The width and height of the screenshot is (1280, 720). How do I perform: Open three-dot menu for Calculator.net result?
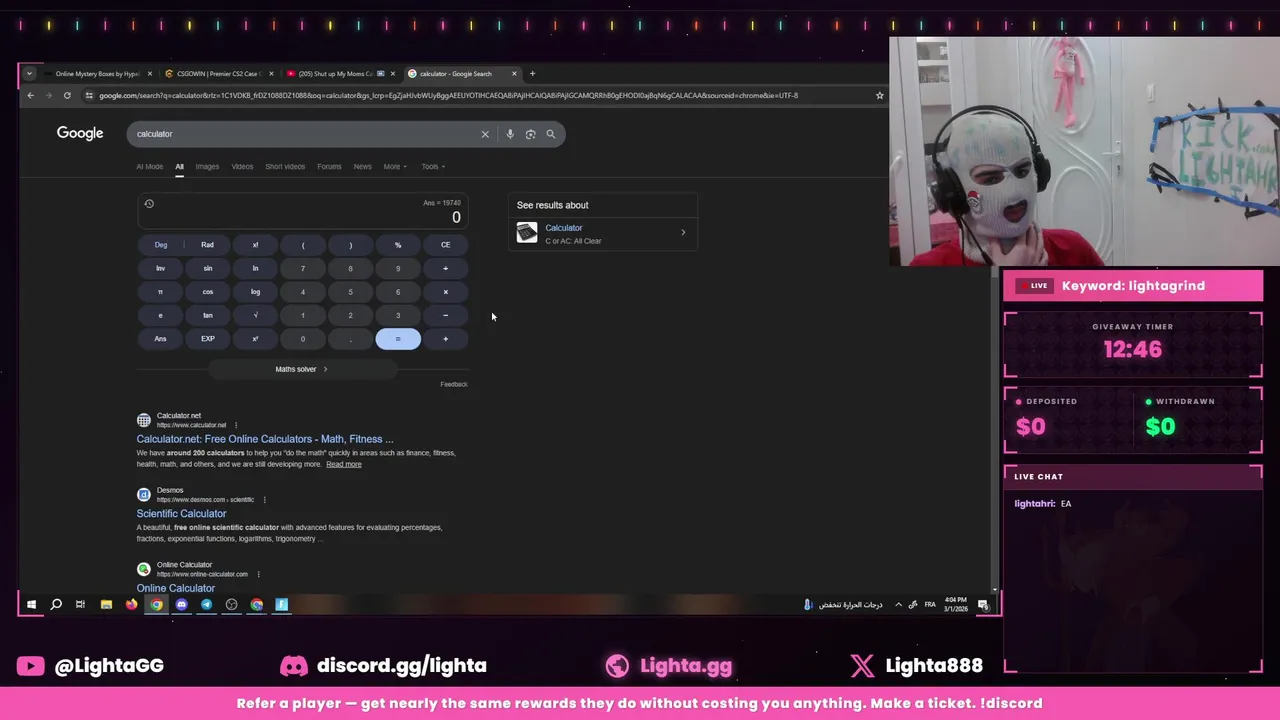(x=236, y=425)
